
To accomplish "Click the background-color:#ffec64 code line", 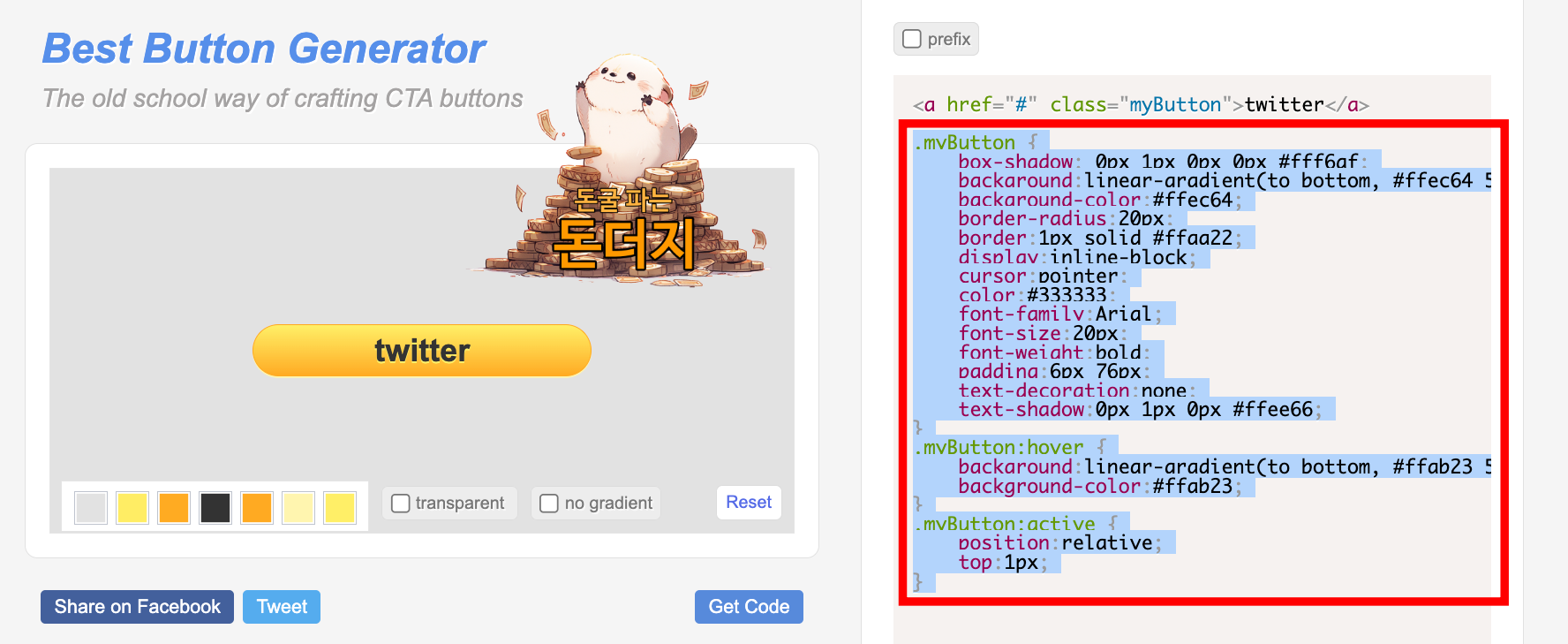I will pyautogui.click(x=1102, y=200).
